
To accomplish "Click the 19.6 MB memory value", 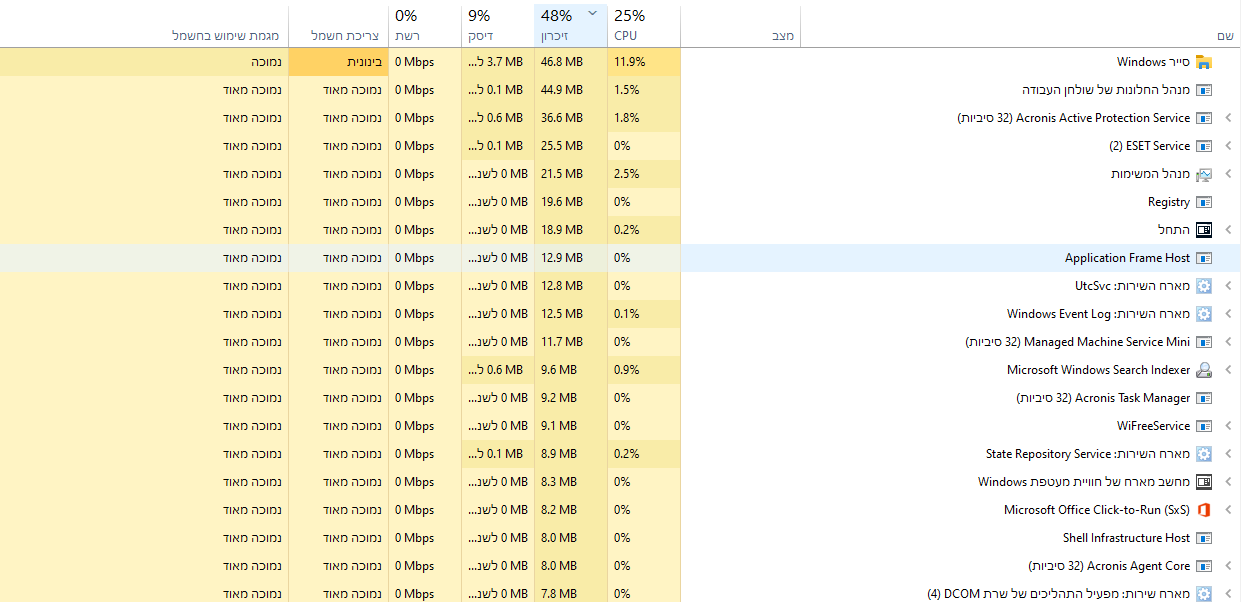I will click(562, 202).
